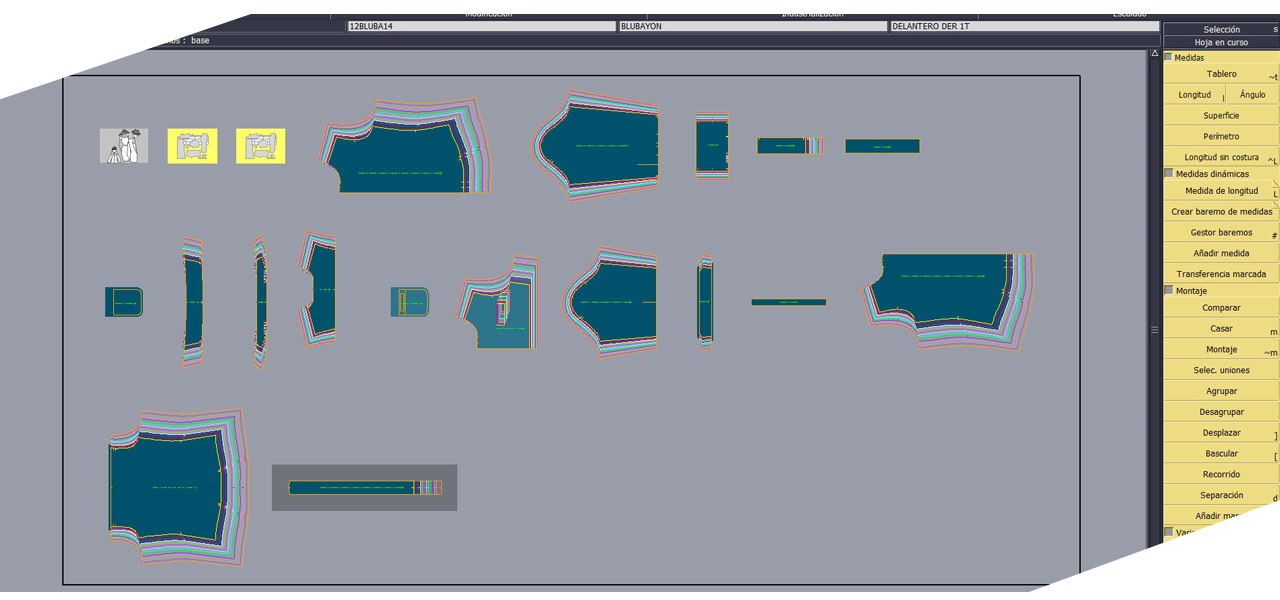Click the Agrupar button
This screenshot has width=1280, height=600.
pos(1221,391)
